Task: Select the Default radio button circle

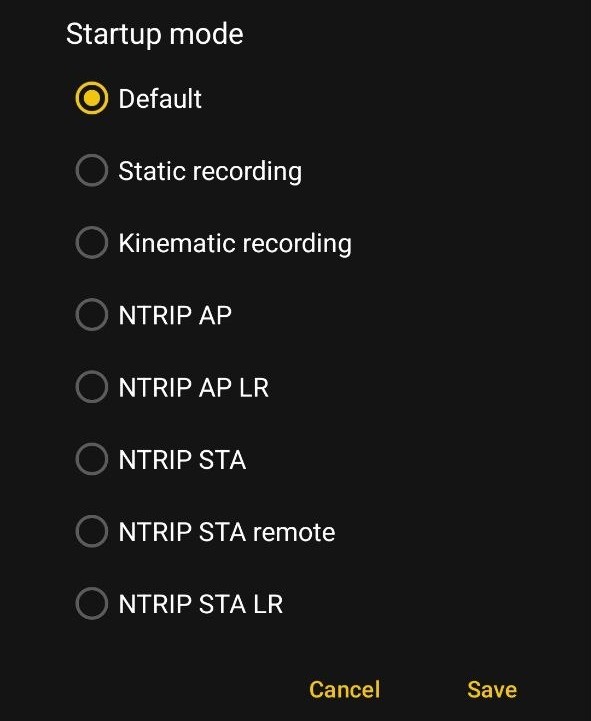Action: pyautogui.click(x=92, y=98)
